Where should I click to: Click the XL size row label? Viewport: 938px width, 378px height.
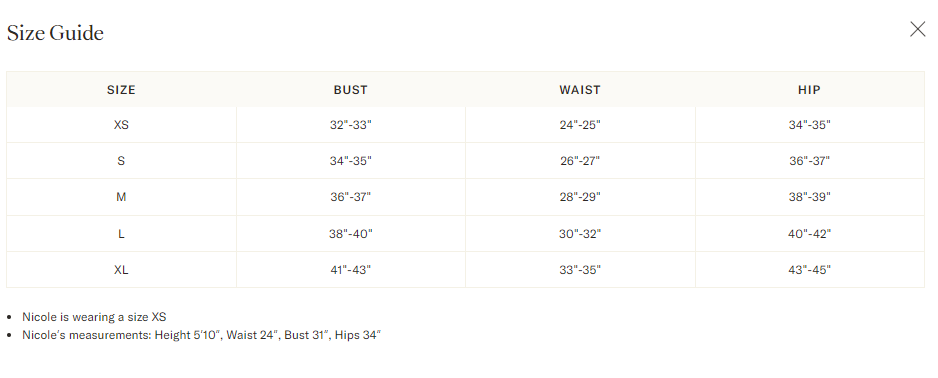[121, 270]
